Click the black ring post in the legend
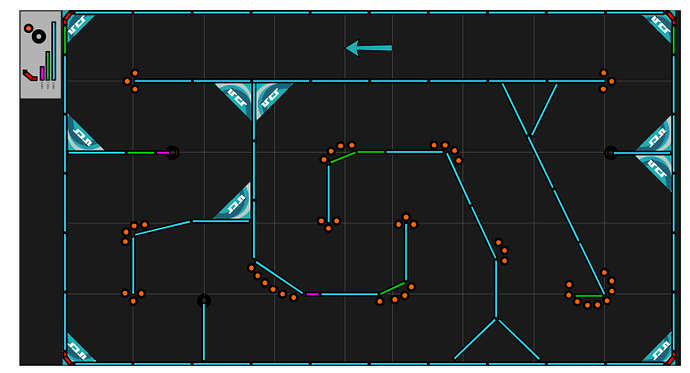Screen dimensions: 690x373 pos(39,37)
